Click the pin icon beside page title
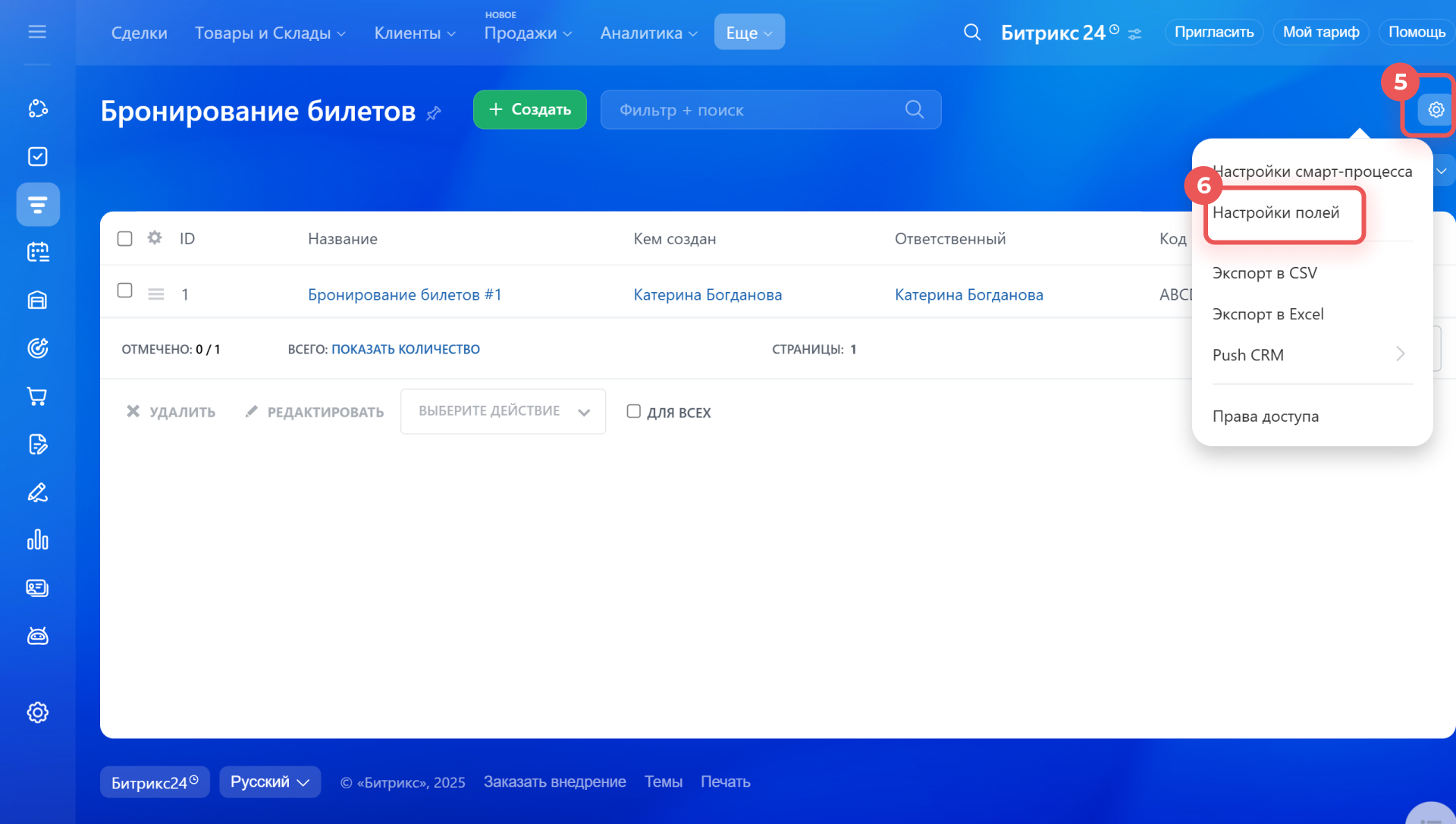Screen dimensions: 1456x824 (x=434, y=113)
